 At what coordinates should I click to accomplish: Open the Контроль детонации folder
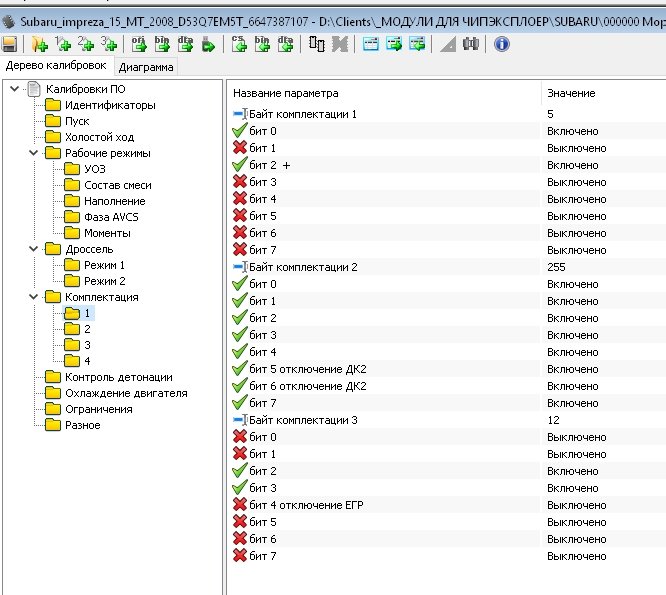coord(118,377)
